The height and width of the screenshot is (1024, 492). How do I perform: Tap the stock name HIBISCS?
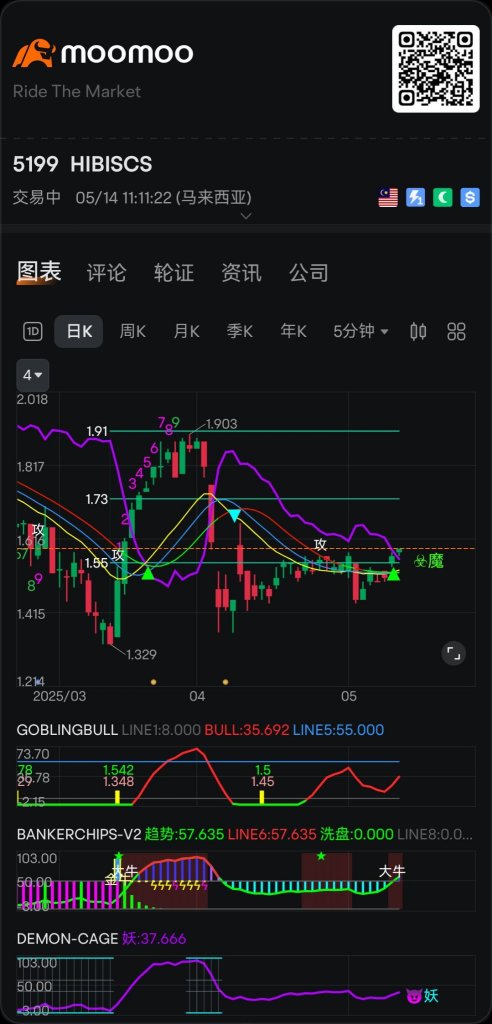tap(111, 164)
